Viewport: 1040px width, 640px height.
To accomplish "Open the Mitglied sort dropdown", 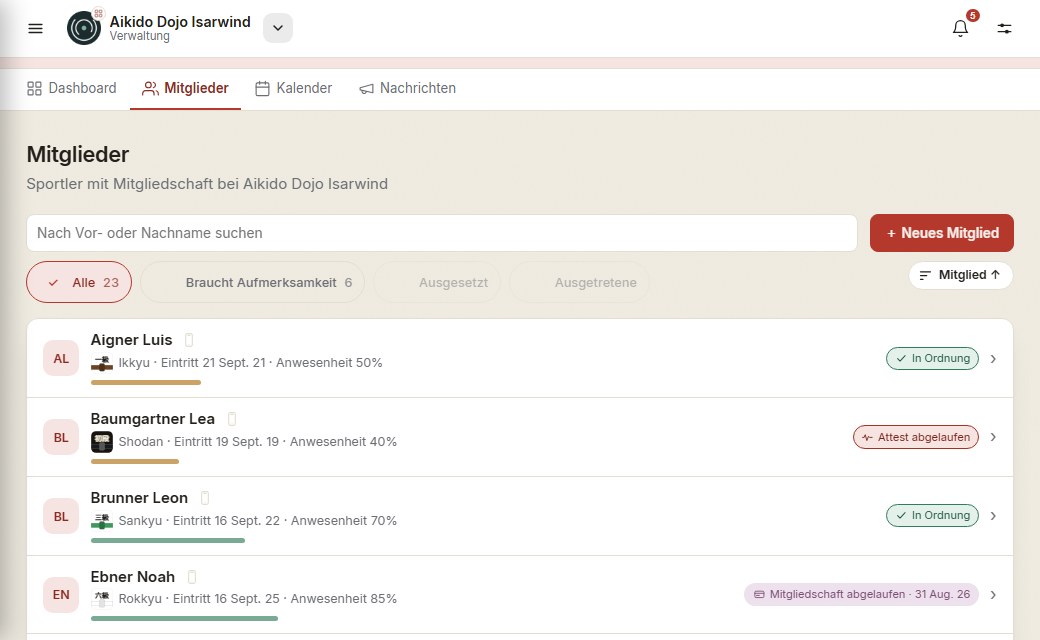I will click(960, 275).
